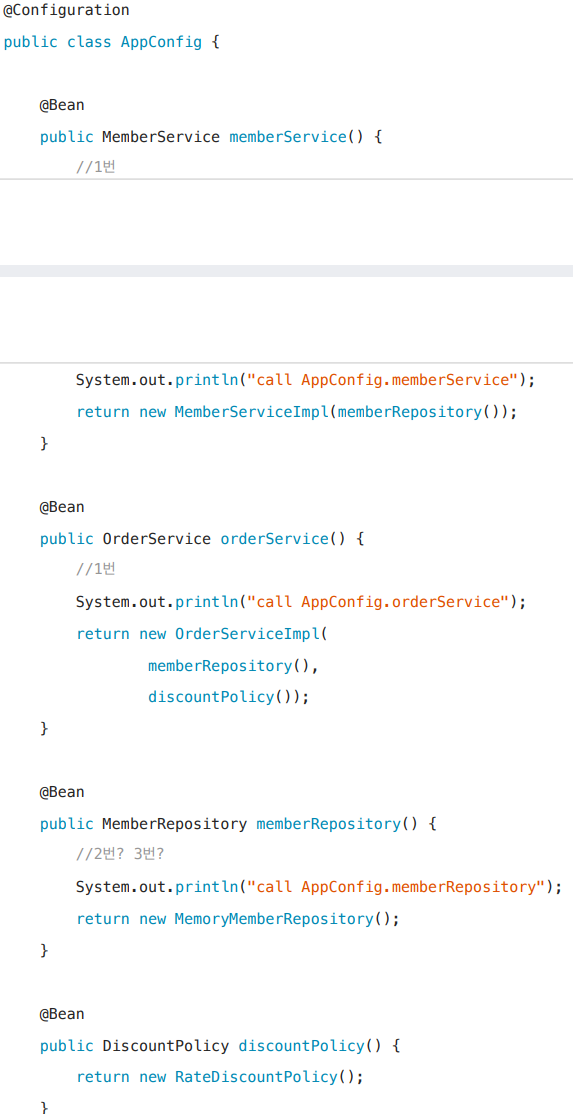Click the 'discountPolicy());' argument line

pos(229,697)
